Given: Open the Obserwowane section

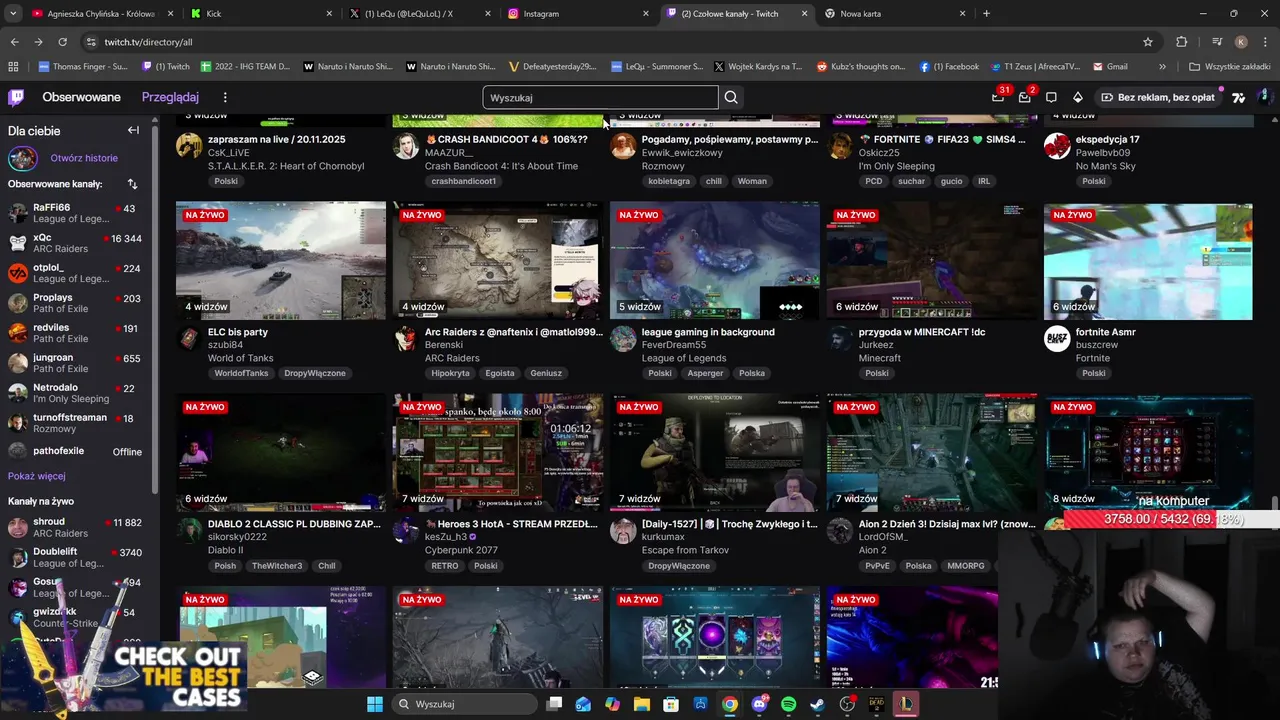Looking at the screenshot, I should click(81, 97).
